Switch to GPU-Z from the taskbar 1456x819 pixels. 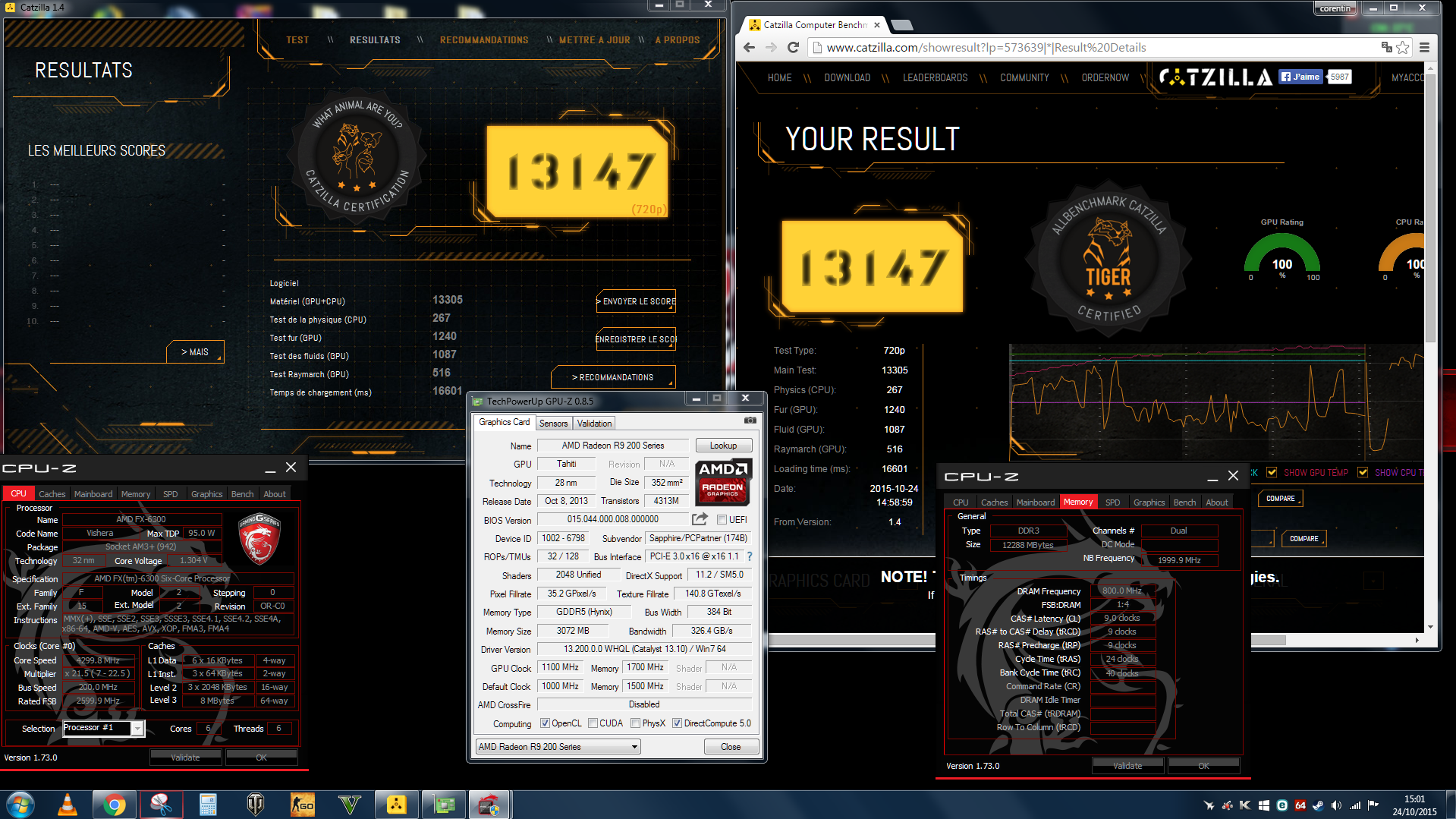[443, 805]
